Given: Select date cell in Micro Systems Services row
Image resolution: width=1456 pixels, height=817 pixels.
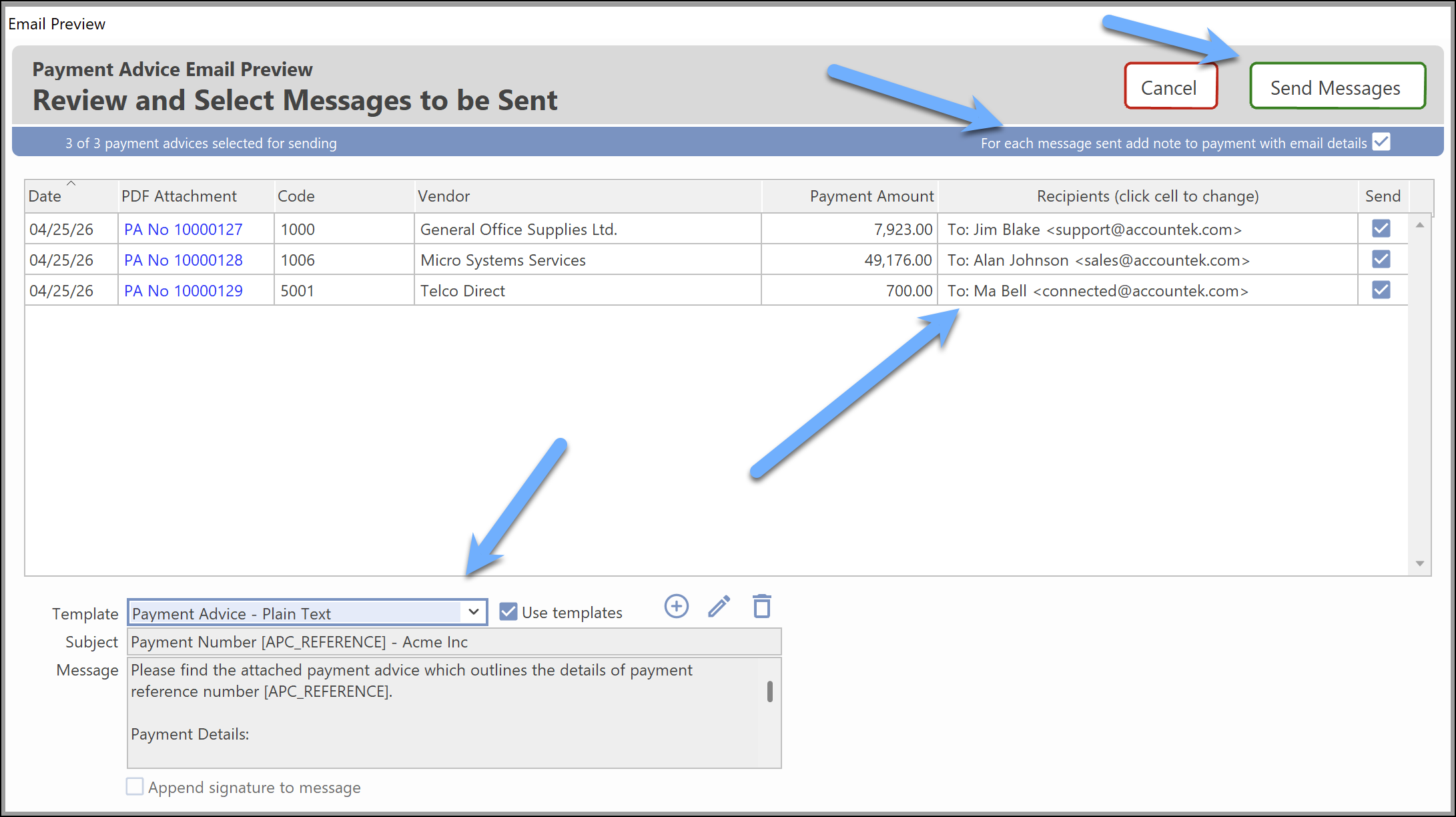Looking at the screenshot, I should tap(71, 260).
